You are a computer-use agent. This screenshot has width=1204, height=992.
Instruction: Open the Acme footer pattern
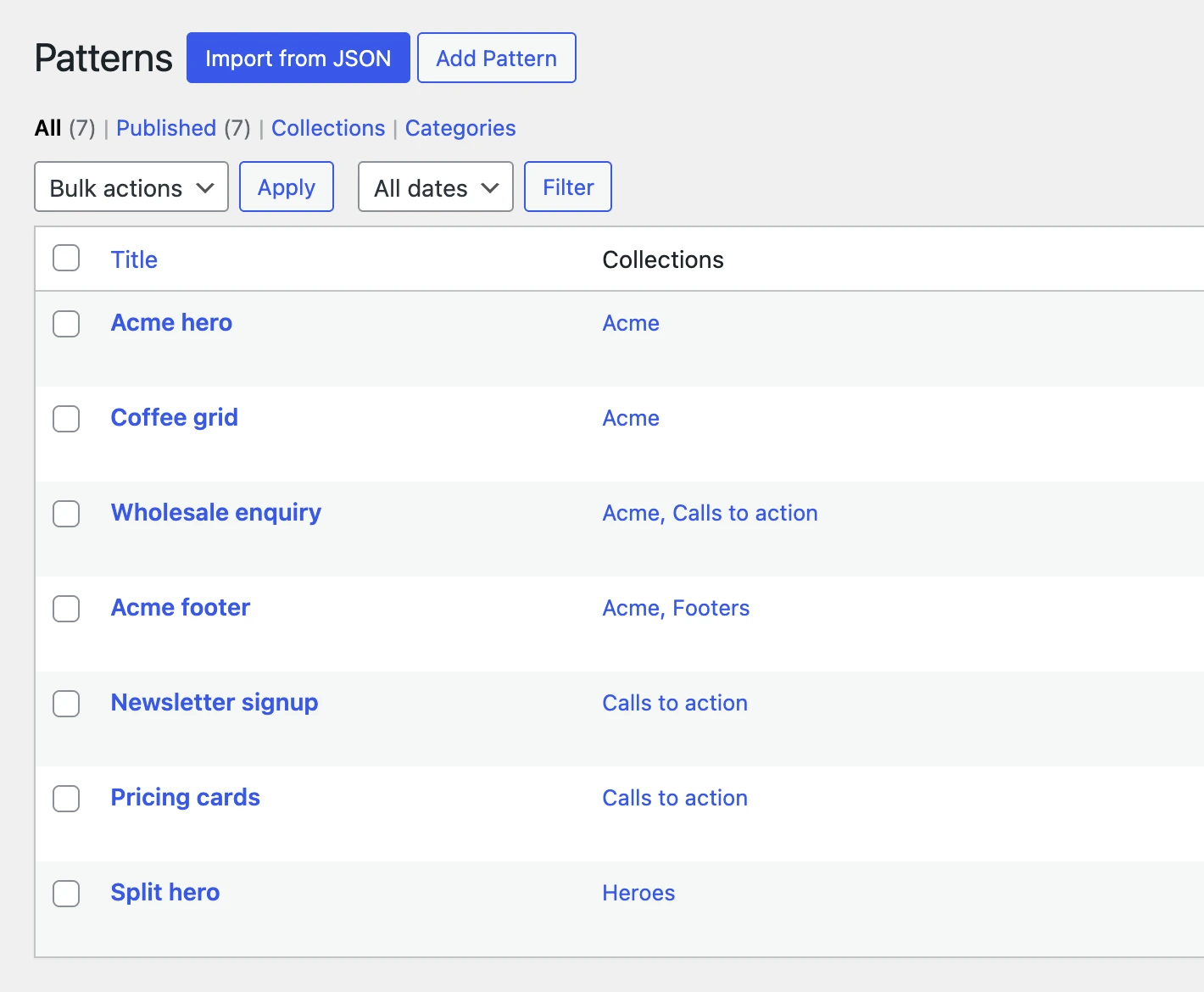[x=181, y=608]
